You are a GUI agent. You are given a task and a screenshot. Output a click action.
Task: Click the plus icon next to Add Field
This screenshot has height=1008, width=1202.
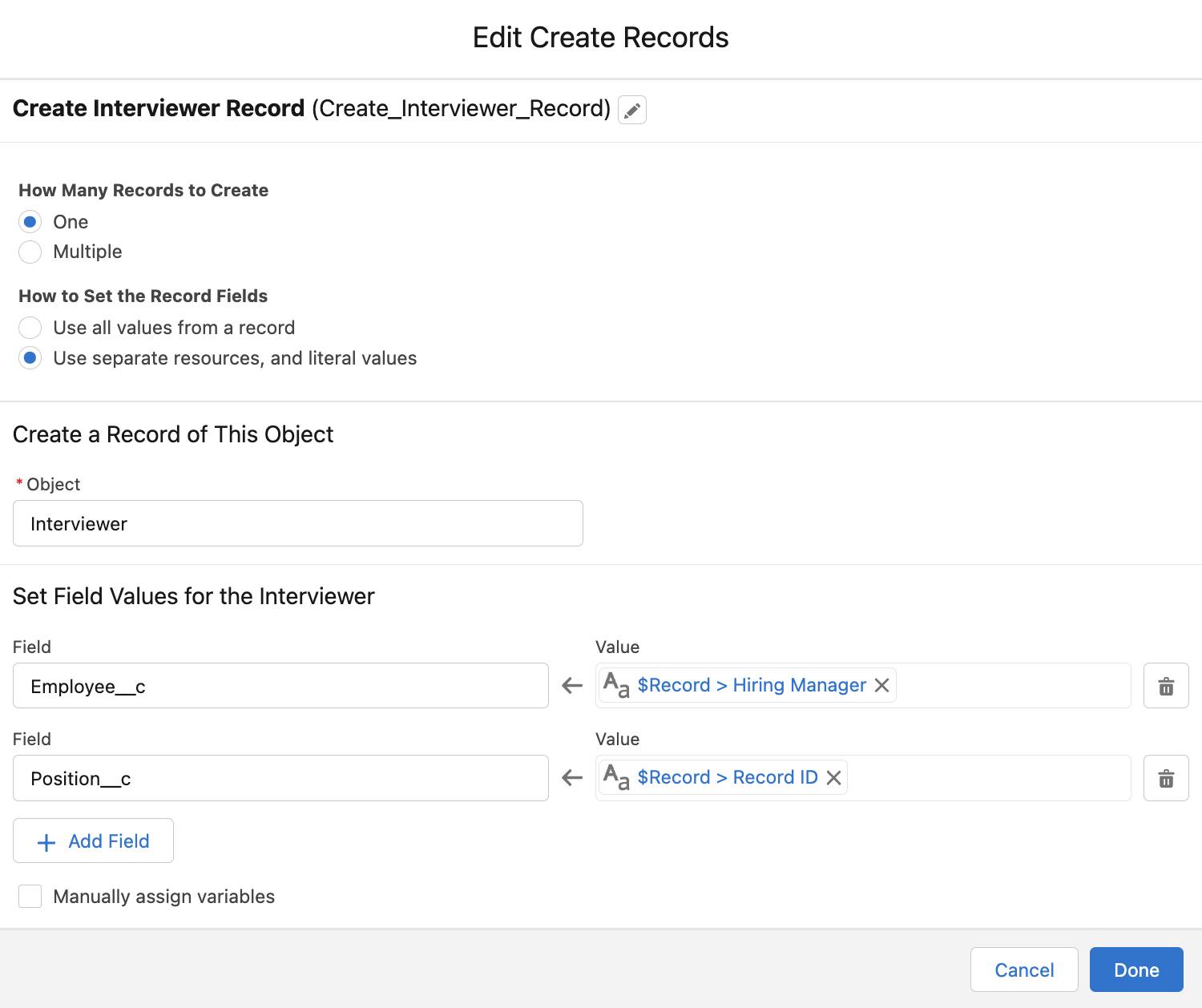coord(46,841)
